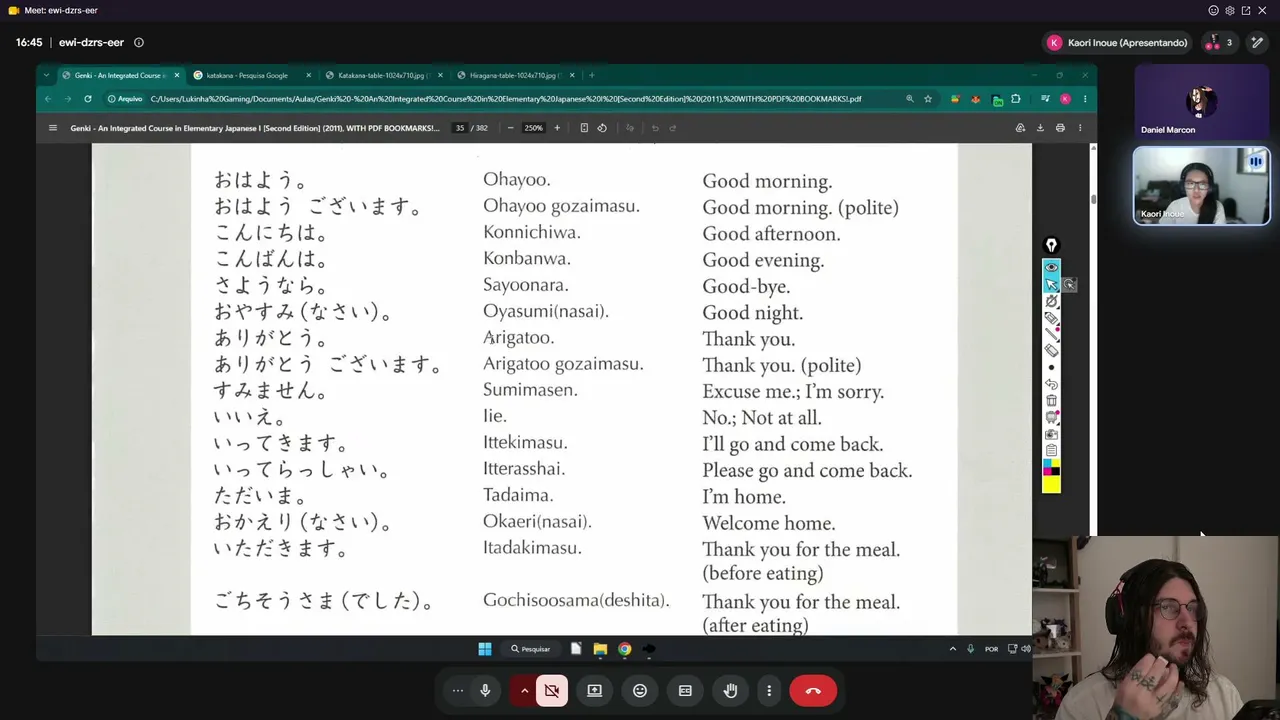Open the emoji reactions in Meet
This screenshot has width=1280, height=720.
tap(640, 690)
